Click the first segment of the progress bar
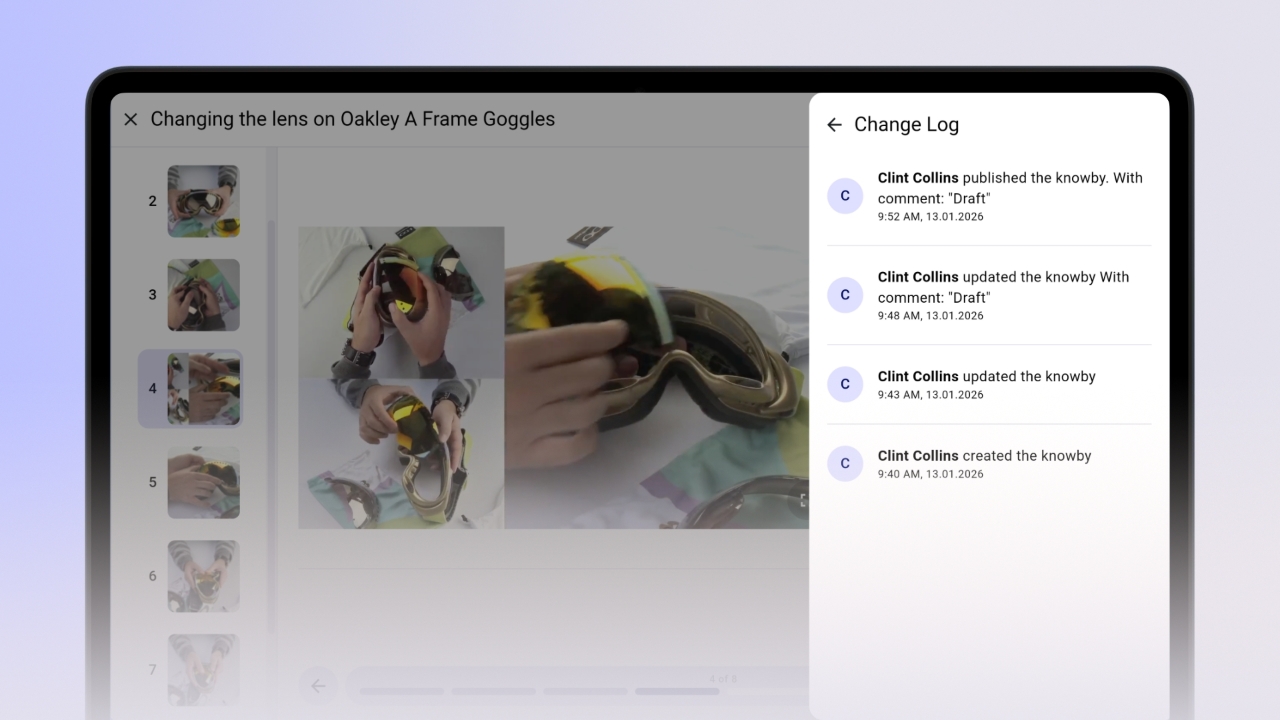 [x=402, y=691]
